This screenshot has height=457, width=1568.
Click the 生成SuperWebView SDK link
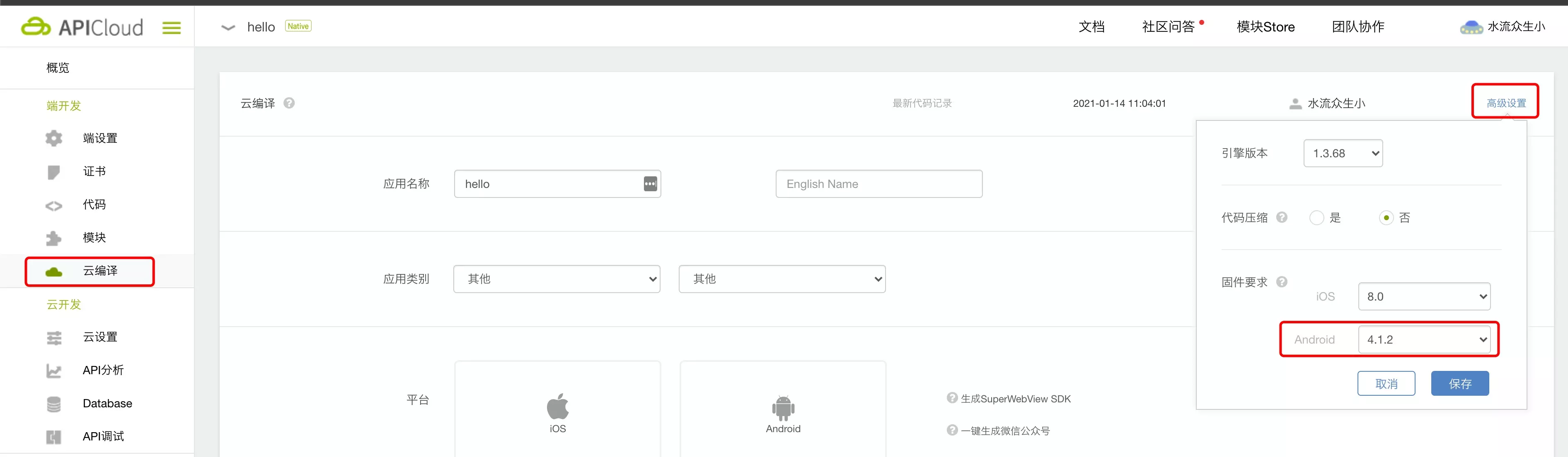(x=1015, y=399)
